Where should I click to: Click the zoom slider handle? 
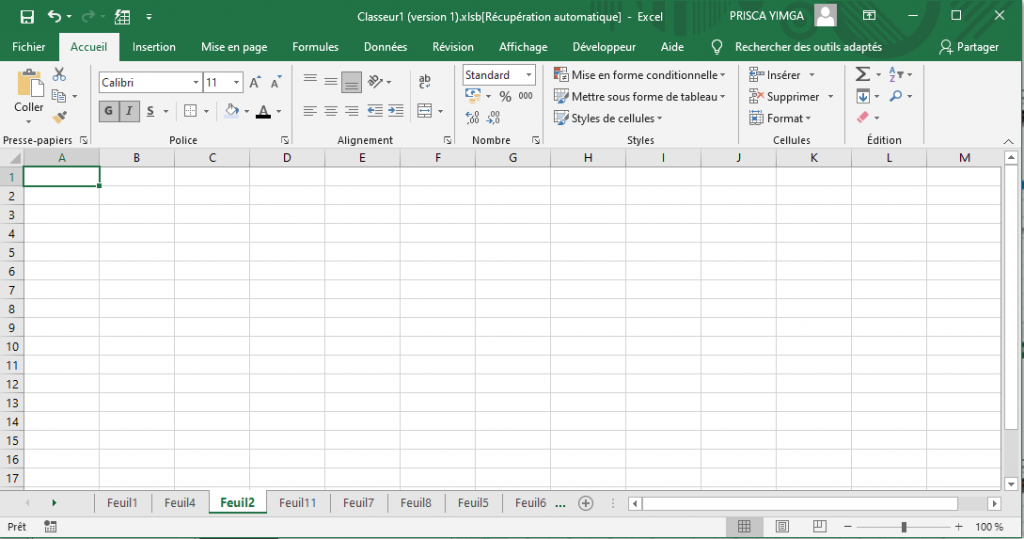(904, 527)
